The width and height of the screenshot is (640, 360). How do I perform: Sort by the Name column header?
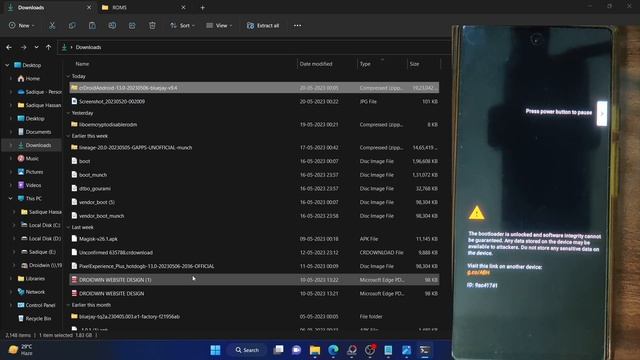(82, 64)
